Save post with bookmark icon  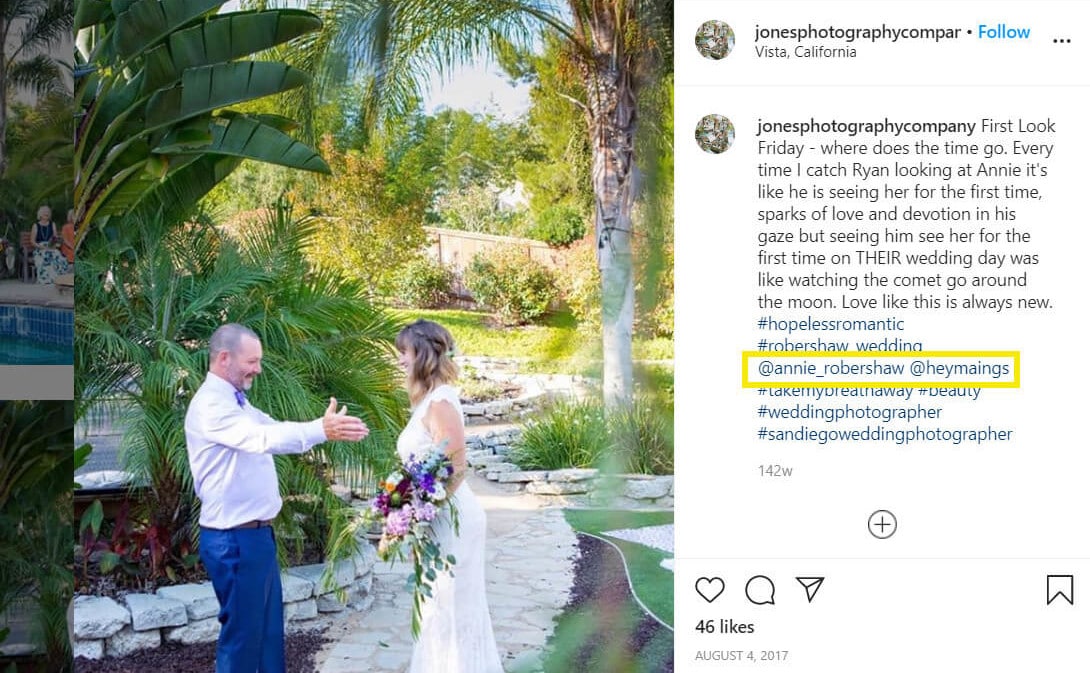click(x=1059, y=590)
